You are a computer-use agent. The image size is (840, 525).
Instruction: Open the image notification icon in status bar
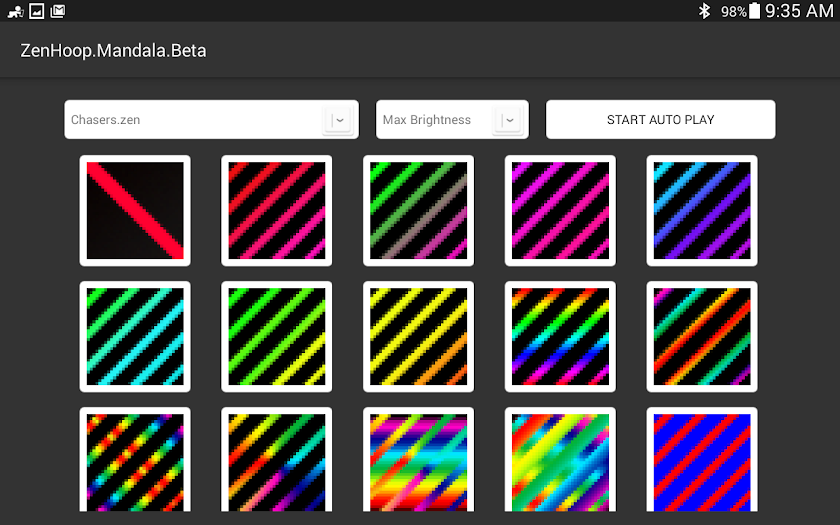coord(36,11)
